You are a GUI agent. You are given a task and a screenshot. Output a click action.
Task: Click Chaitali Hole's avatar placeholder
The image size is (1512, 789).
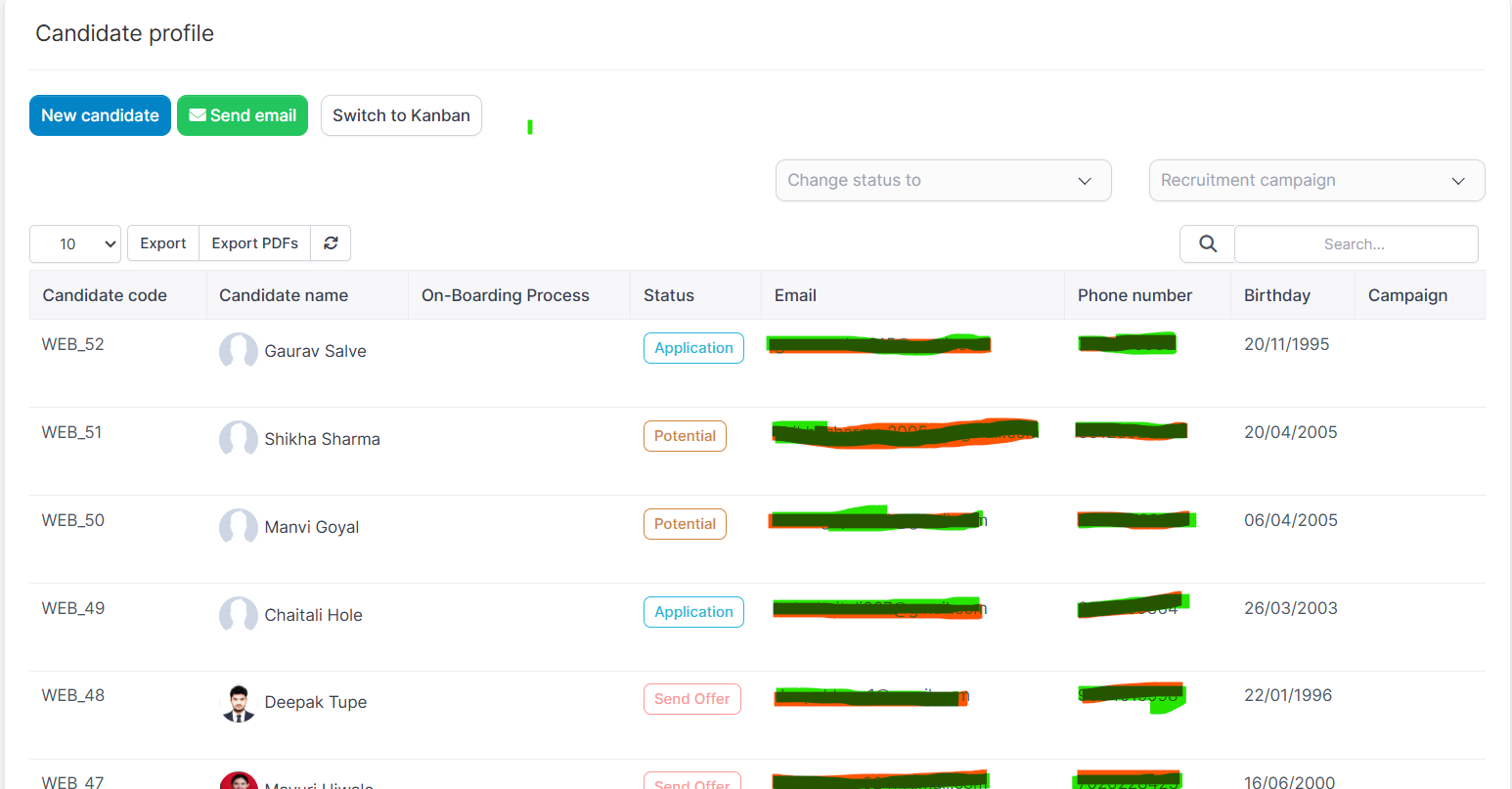tap(238, 615)
